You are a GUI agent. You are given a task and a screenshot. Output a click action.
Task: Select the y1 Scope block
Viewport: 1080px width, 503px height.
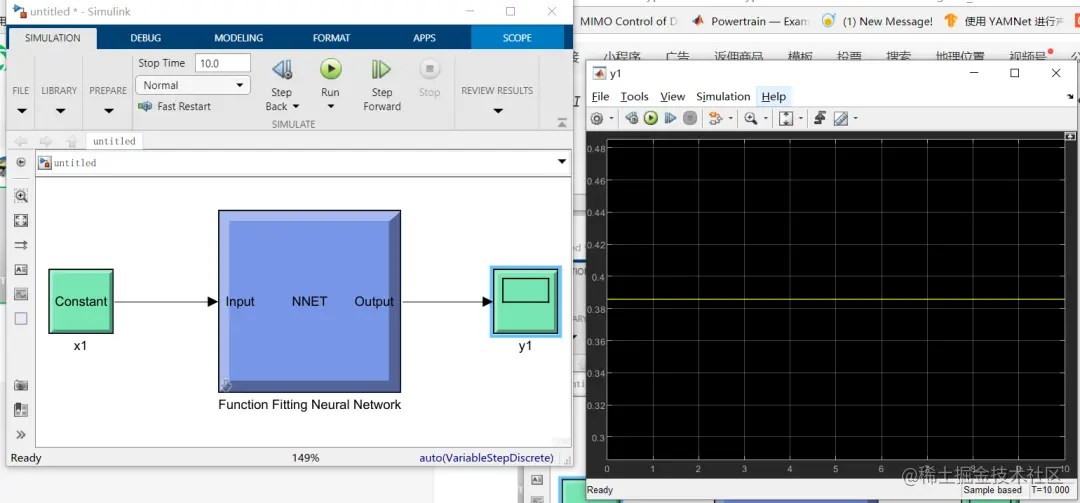point(526,301)
